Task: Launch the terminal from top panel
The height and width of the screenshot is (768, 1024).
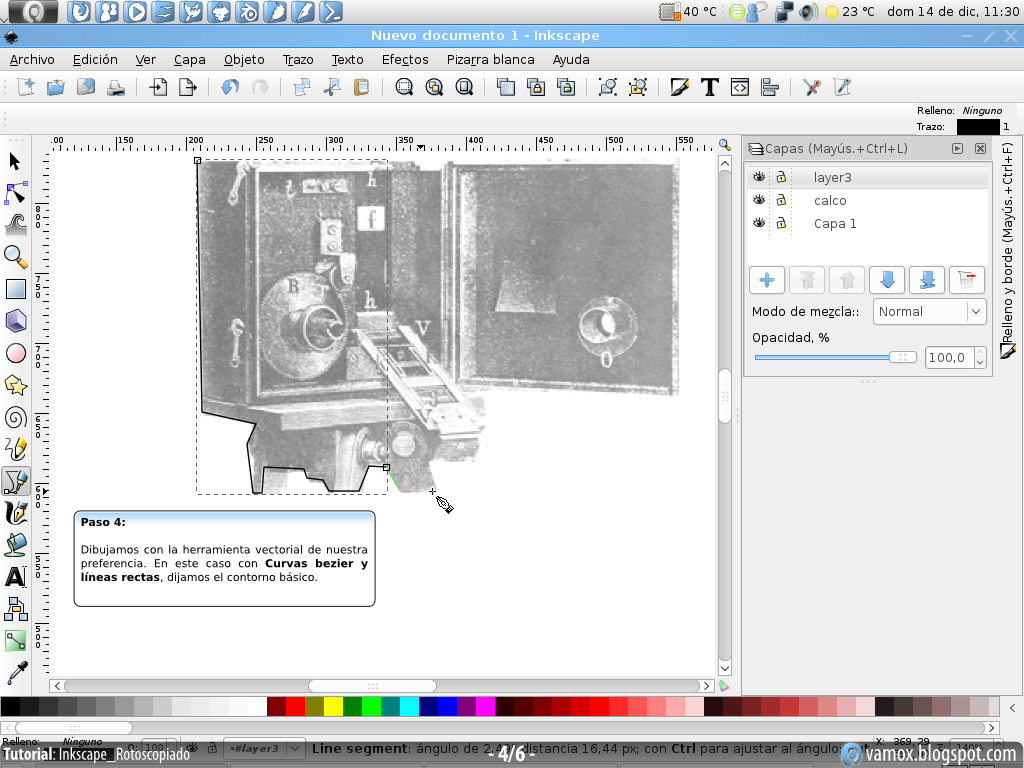Action: click(x=331, y=11)
